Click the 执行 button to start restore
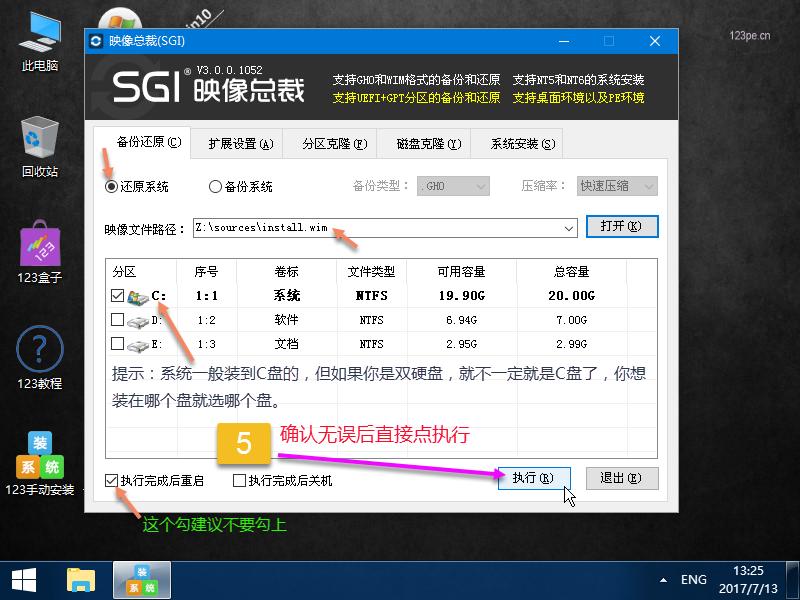Viewport: 800px width, 600px height. [534, 479]
